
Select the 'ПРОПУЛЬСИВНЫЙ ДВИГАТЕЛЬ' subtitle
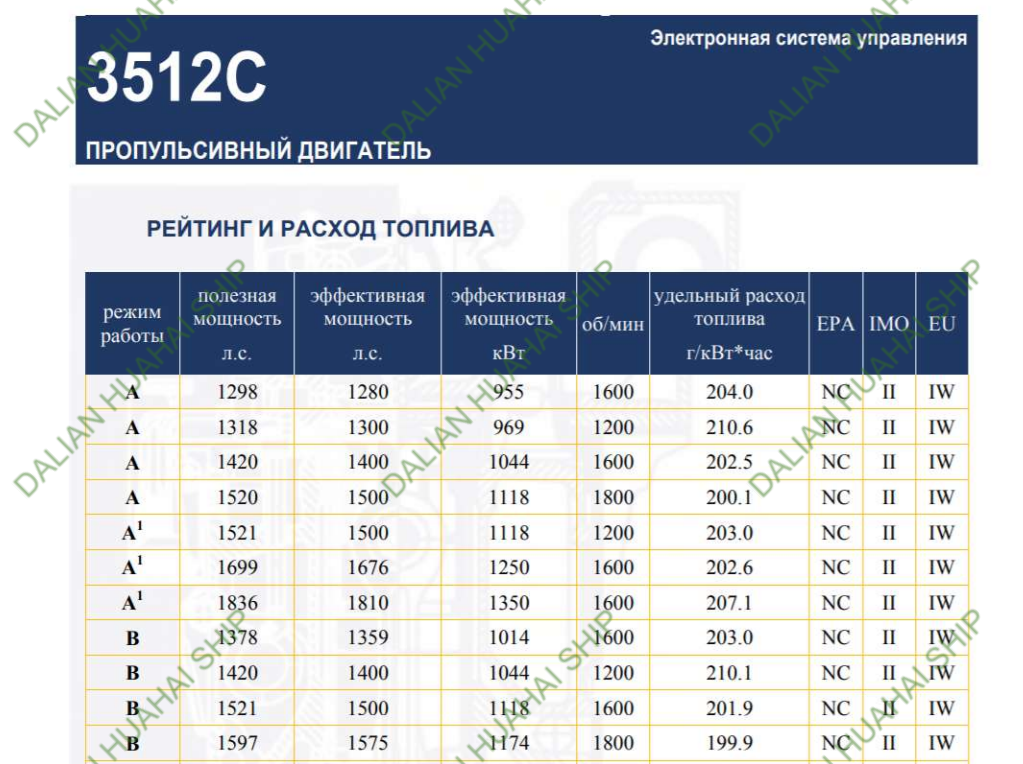click(258, 151)
